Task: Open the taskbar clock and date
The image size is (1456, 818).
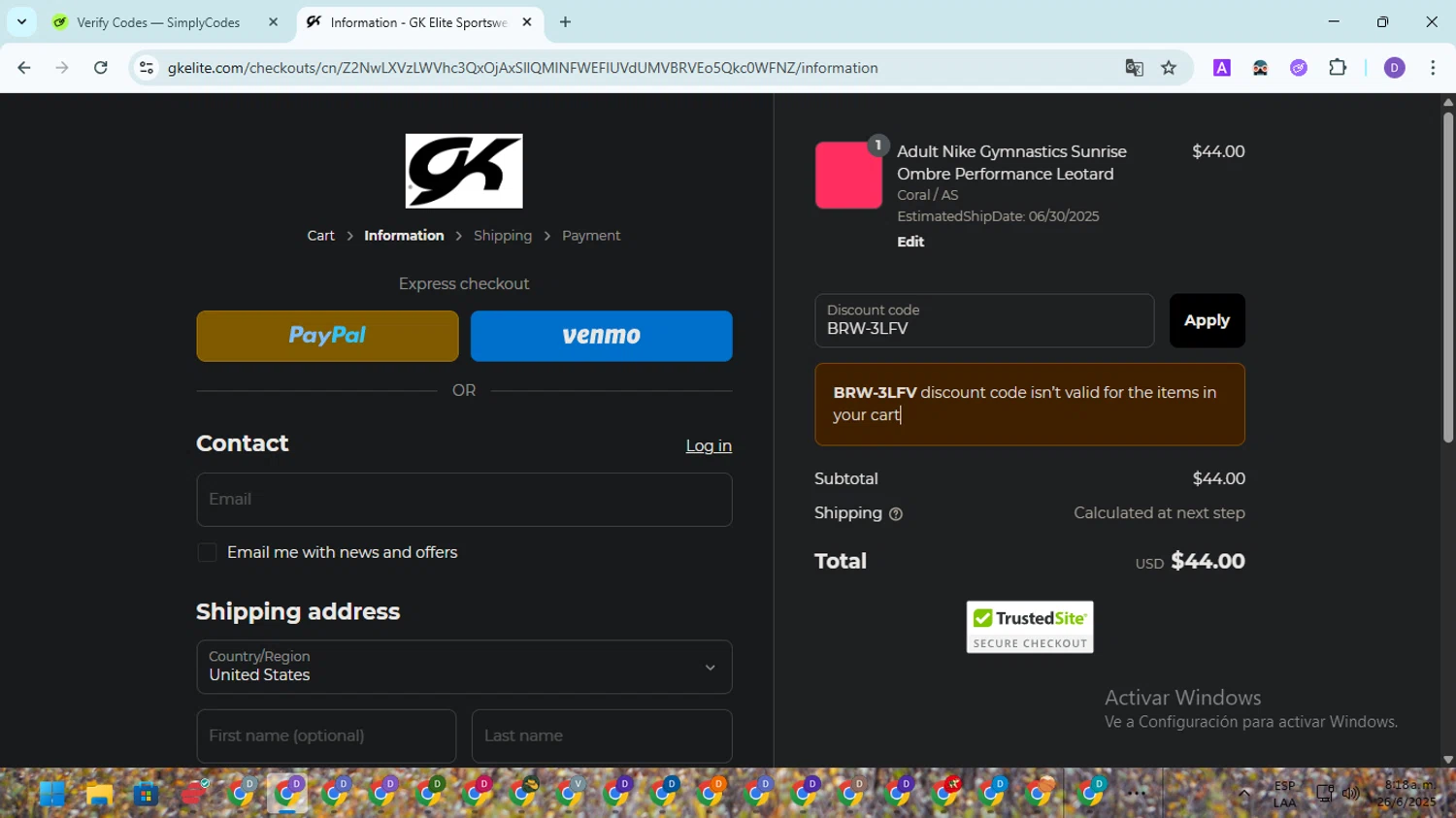Action: [x=1407, y=793]
